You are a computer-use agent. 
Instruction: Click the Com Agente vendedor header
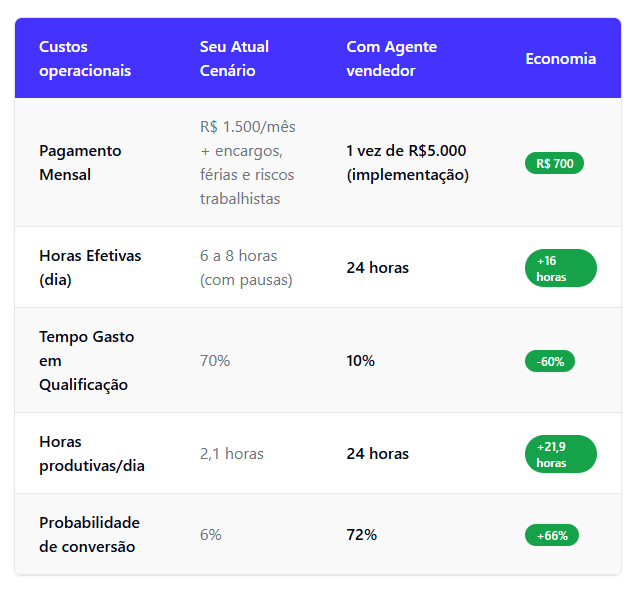391,59
